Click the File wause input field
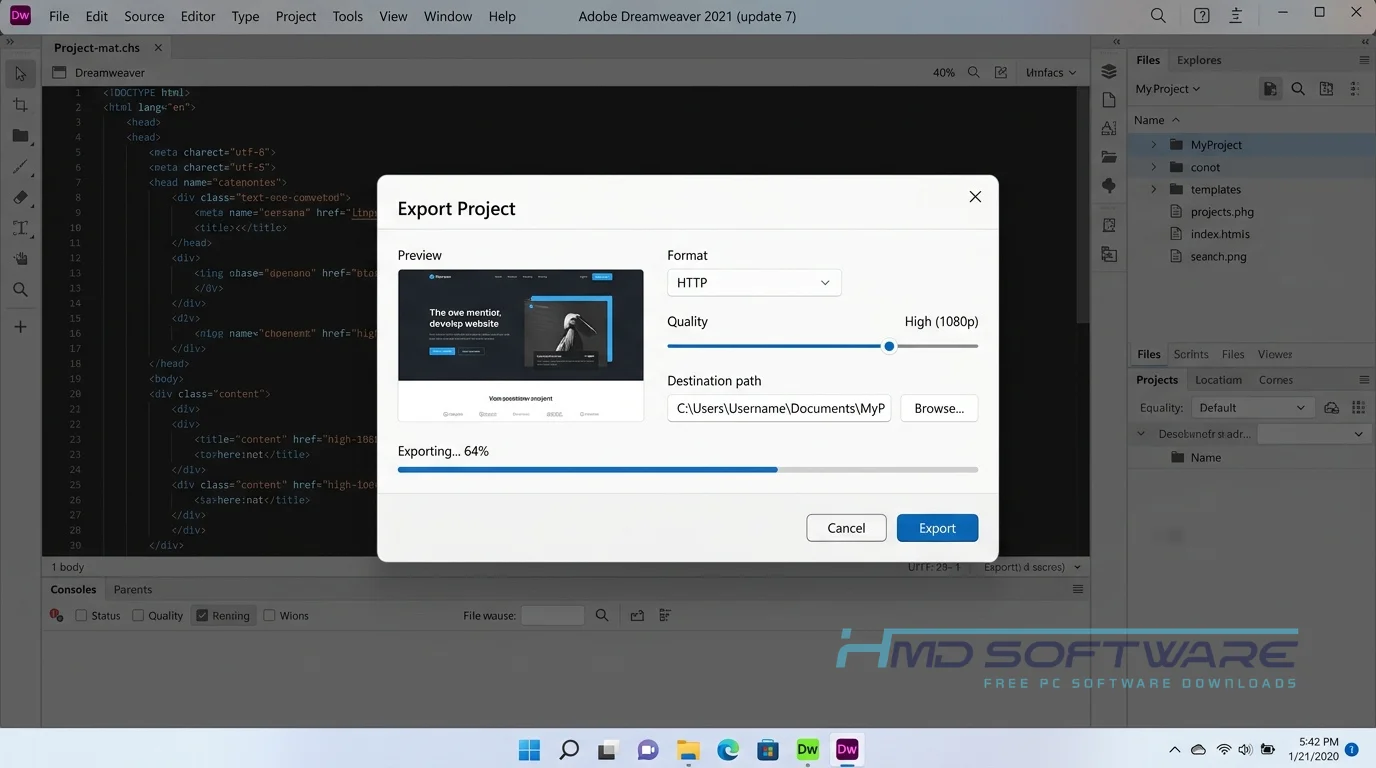1376x768 pixels. [x=552, y=616]
